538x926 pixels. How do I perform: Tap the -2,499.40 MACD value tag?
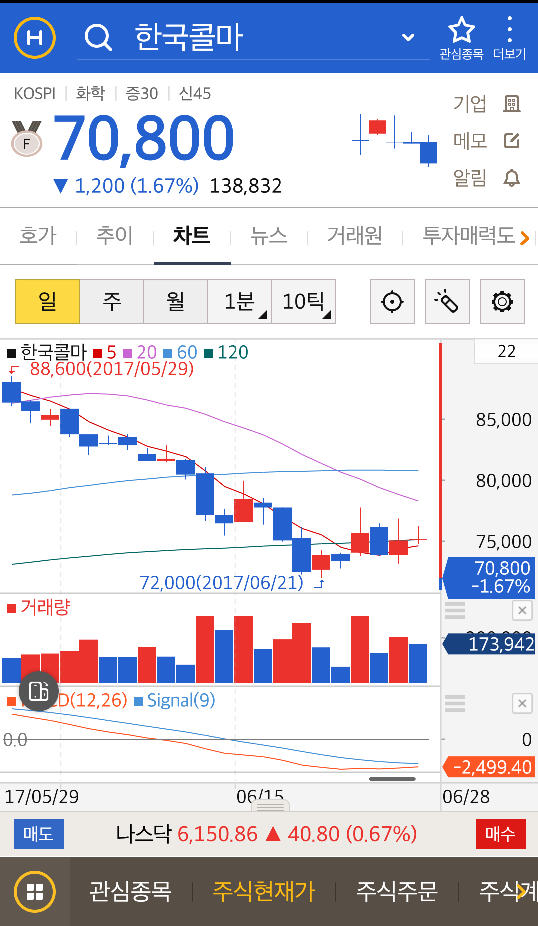(x=488, y=767)
